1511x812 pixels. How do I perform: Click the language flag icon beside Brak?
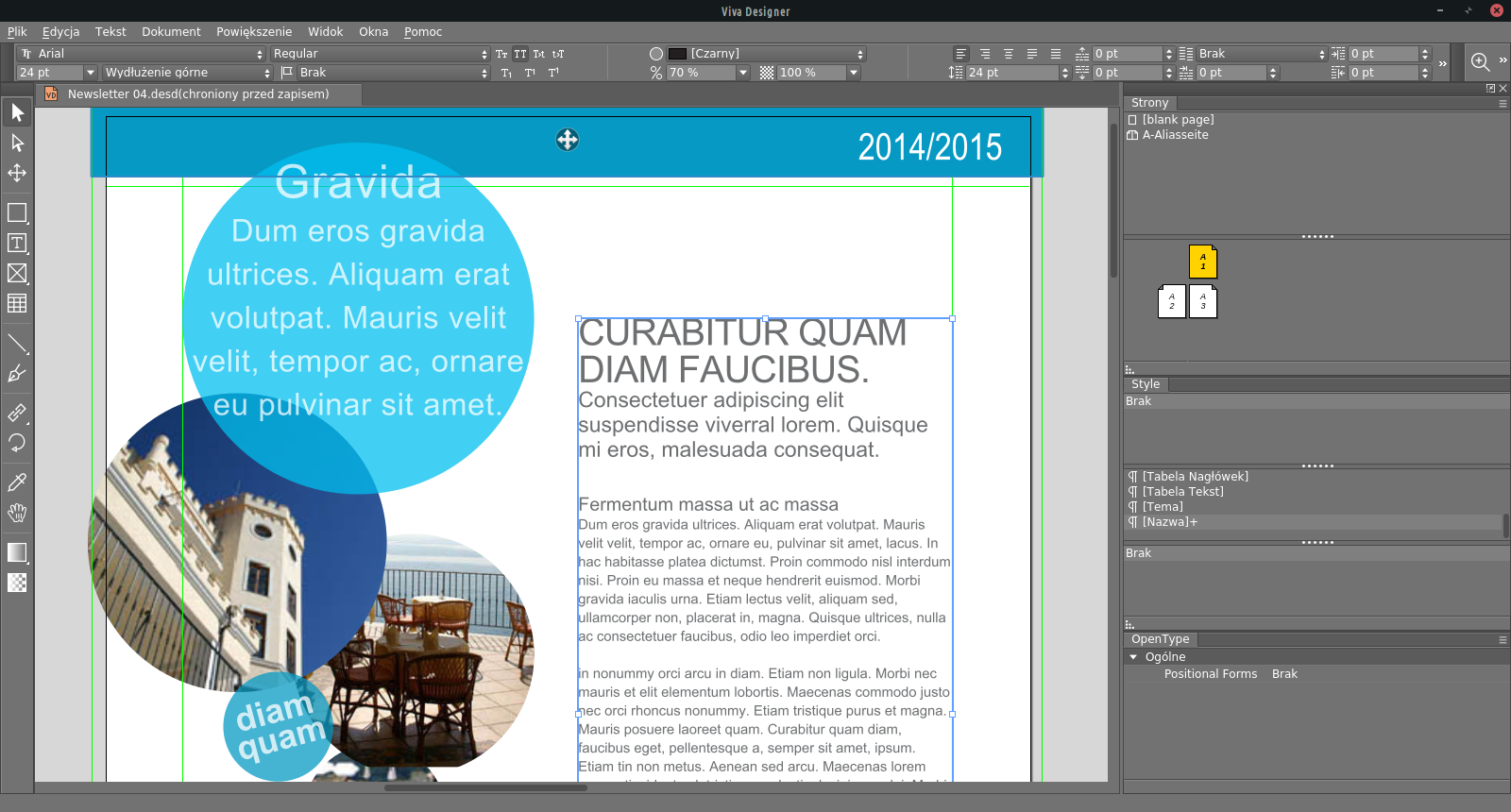287,73
